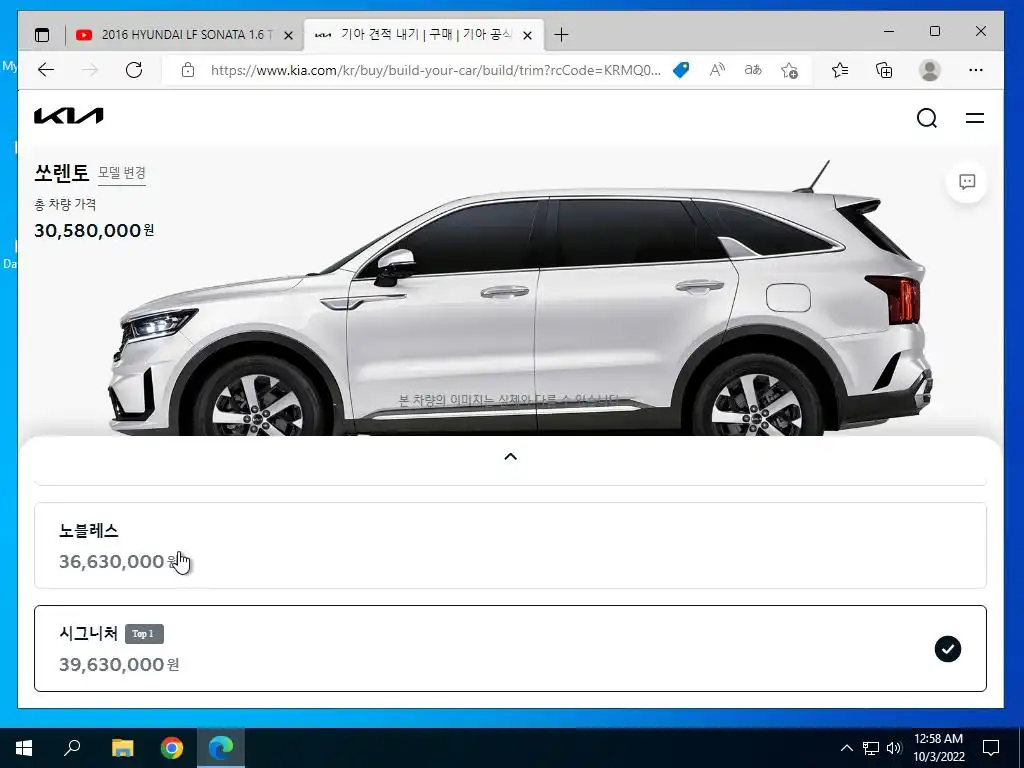
Task: Reload the page
Action: (x=134, y=70)
